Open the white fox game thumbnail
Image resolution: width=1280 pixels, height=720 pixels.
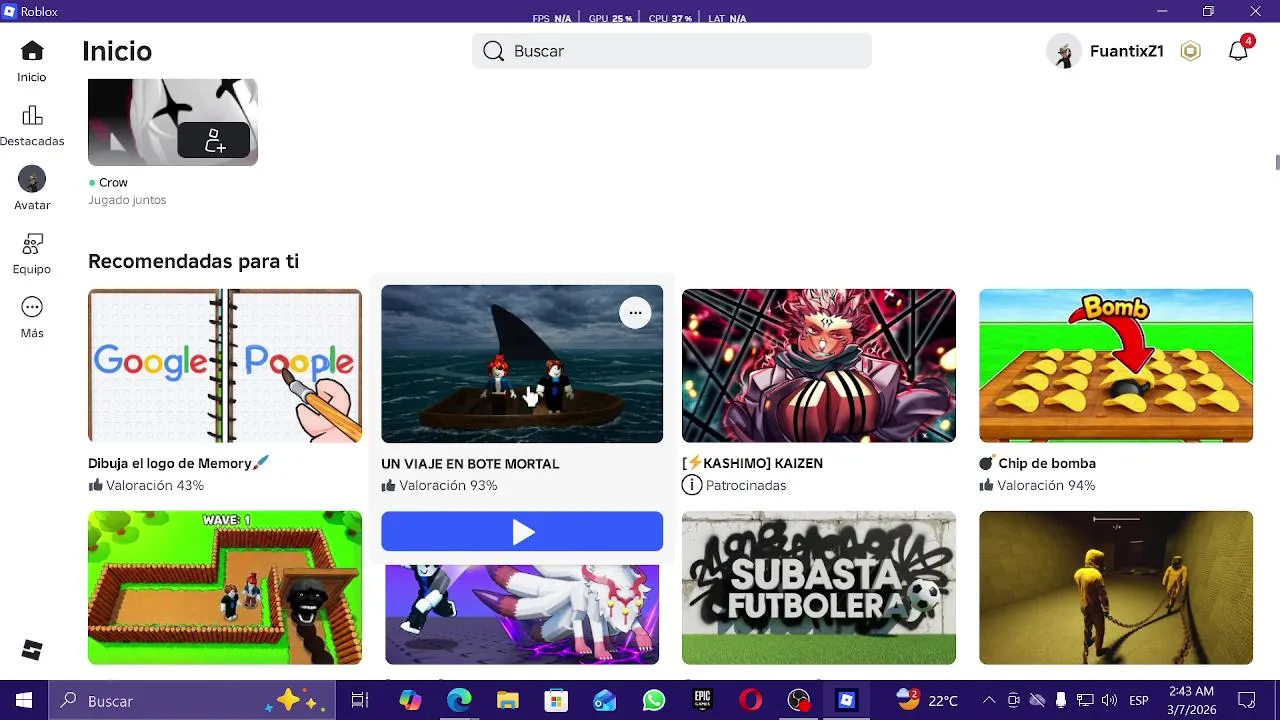(522, 614)
